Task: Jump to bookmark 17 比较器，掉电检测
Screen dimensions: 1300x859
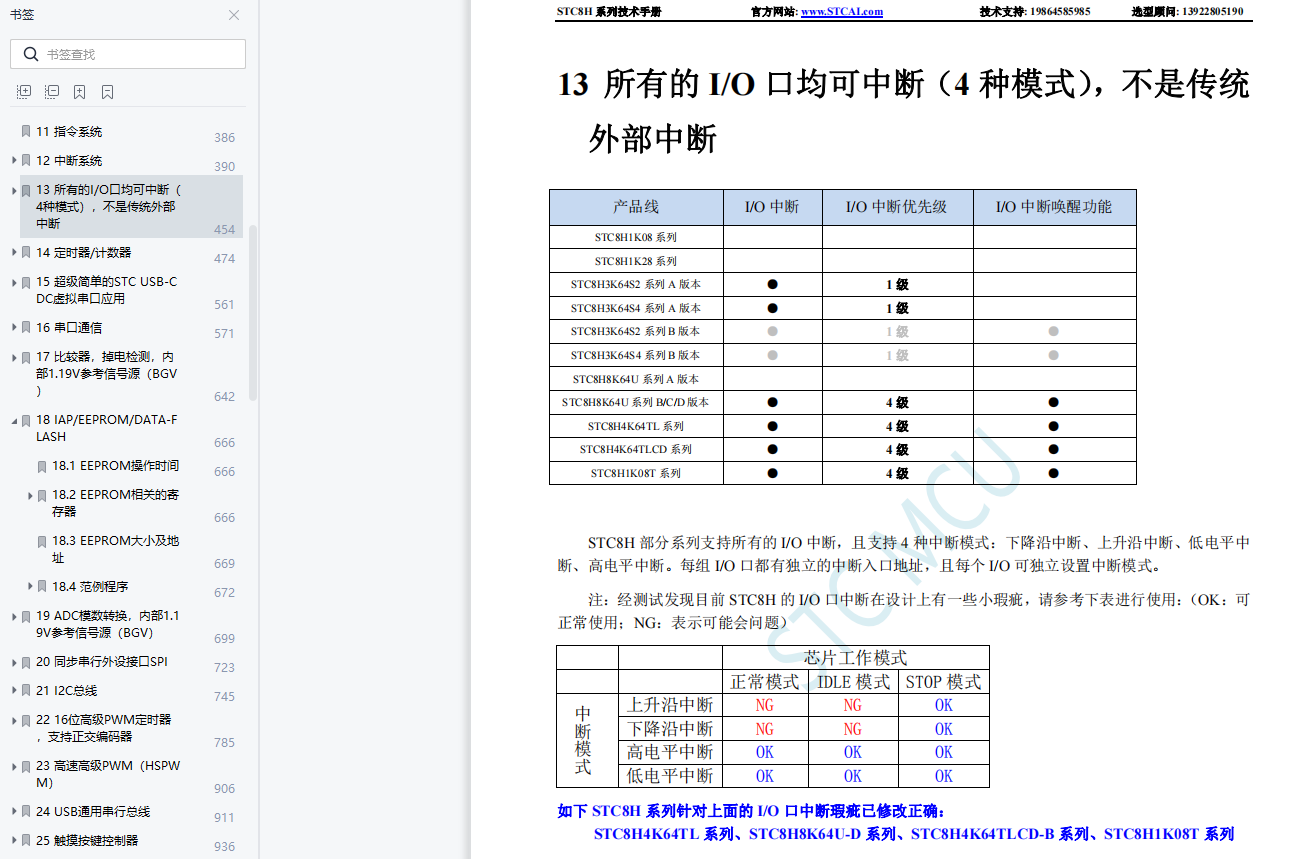Action: (107, 373)
